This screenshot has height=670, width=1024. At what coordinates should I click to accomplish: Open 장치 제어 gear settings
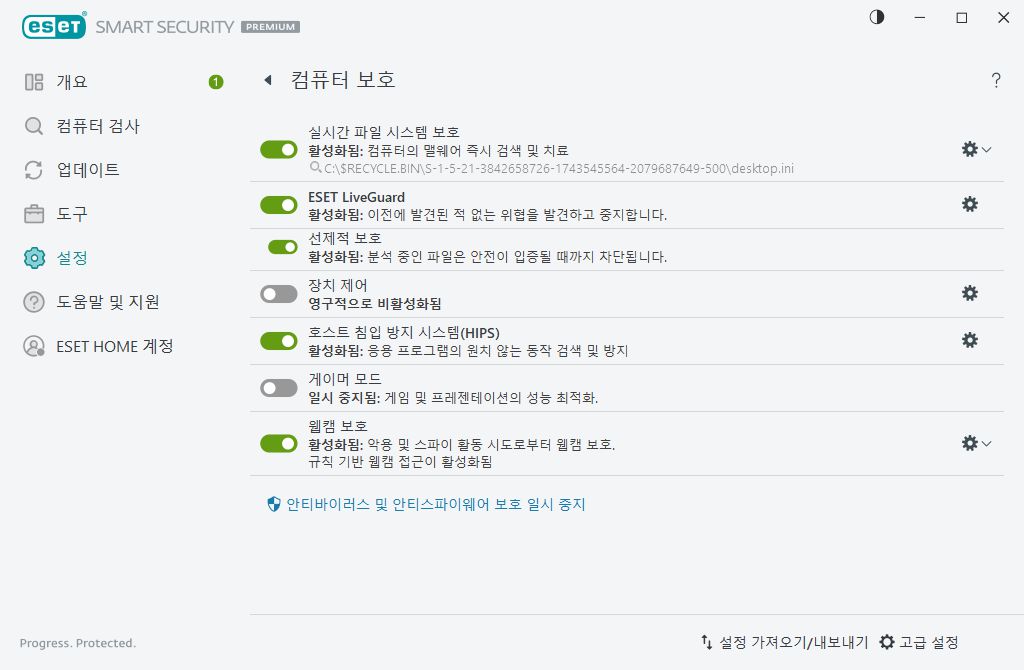[x=969, y=293]
